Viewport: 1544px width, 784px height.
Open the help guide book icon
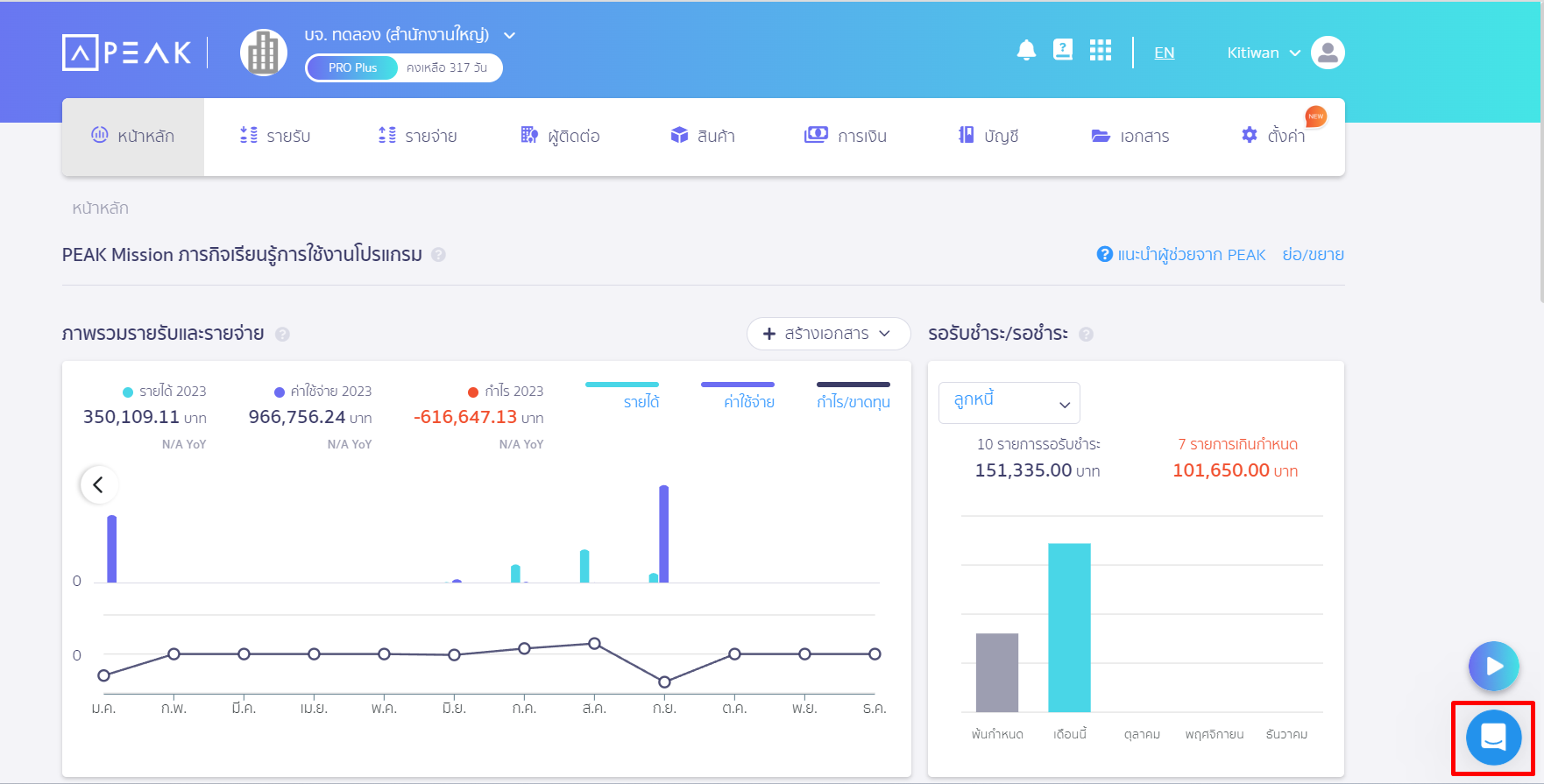click(1063, 50)
